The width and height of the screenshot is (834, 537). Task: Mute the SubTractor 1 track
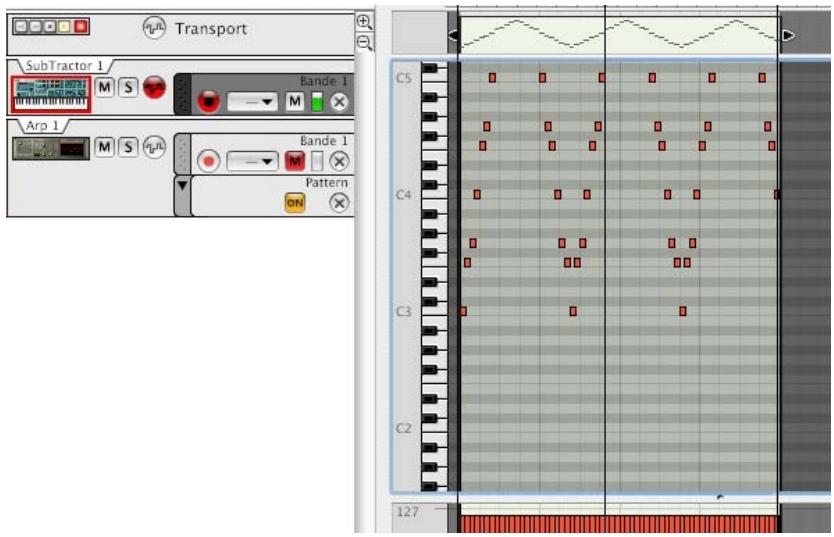pos(104,87)
